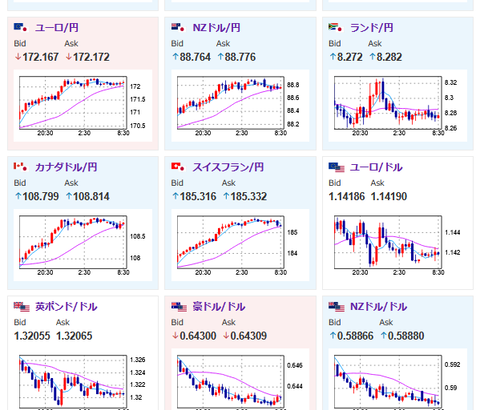Click the Australian Dollar/Dollar flag icon

179,307
